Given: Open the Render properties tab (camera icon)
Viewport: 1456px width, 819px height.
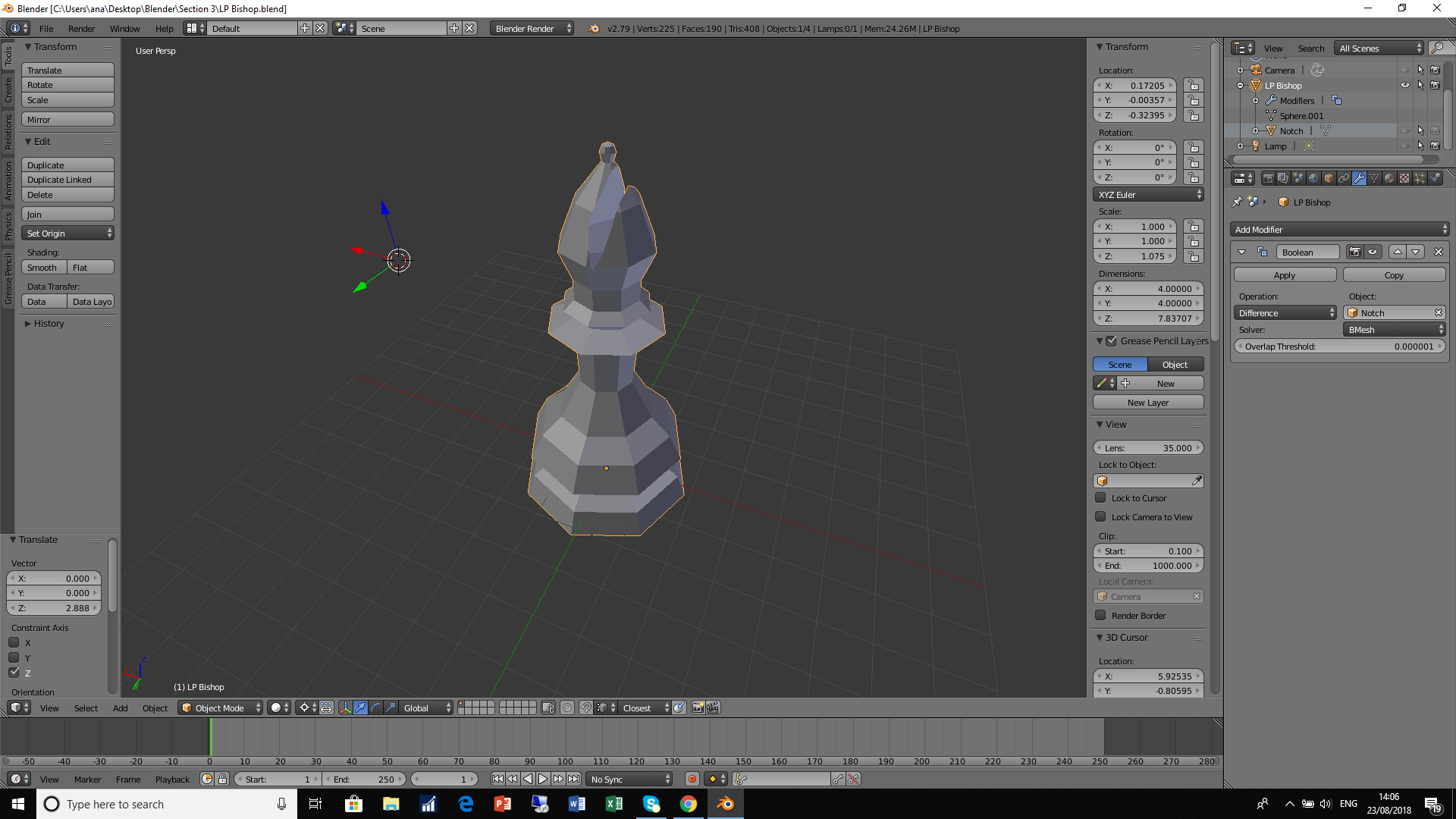Looking at the screenshot, I should pos(1268,178).
